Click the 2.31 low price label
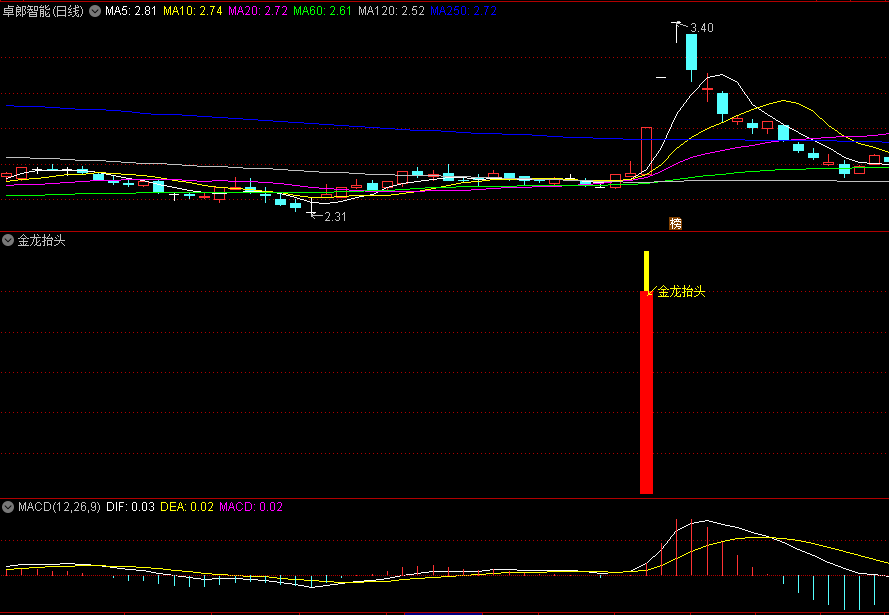The width and height of the screenshot is (889, 615). [x=335, y=217]
